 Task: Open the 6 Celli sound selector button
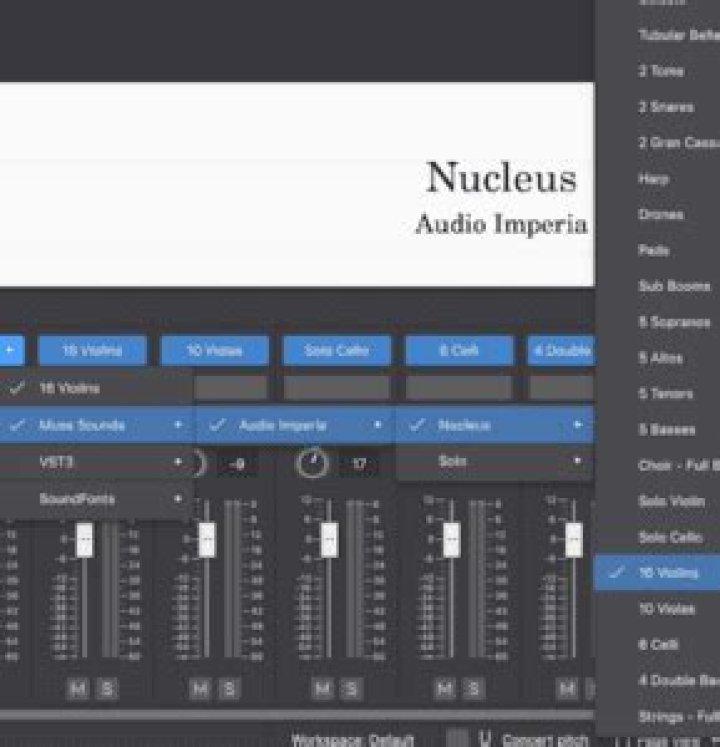point(459,350)
